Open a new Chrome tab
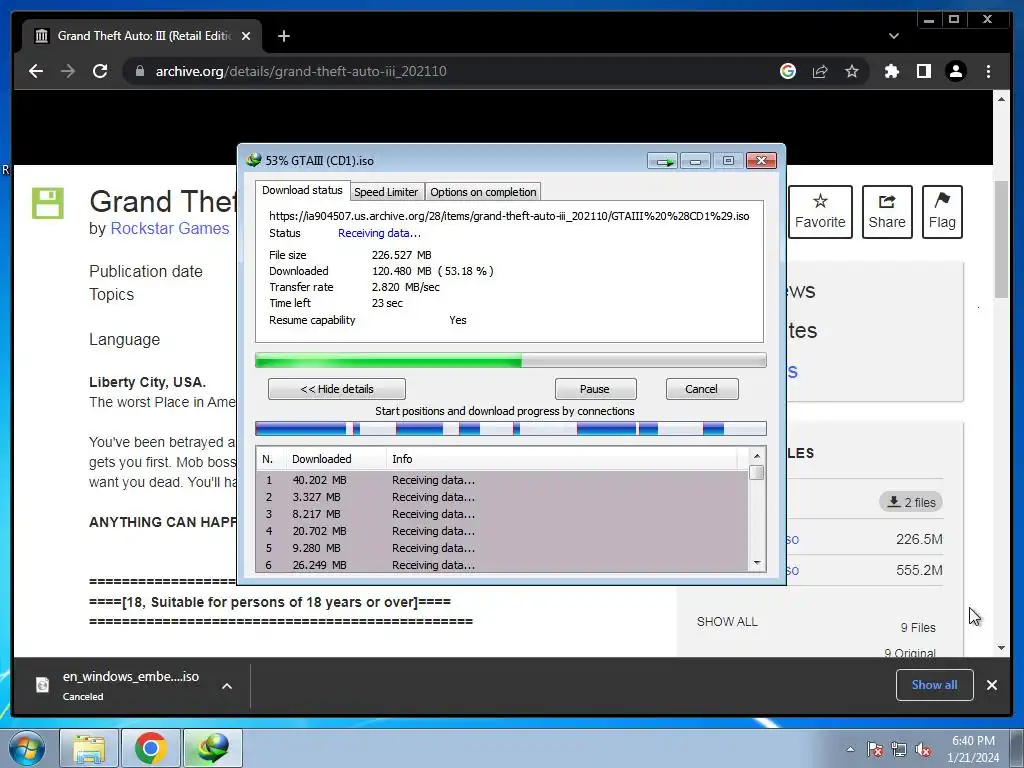Viewport: 1024px width, 768px height. [x=283, y=36]
